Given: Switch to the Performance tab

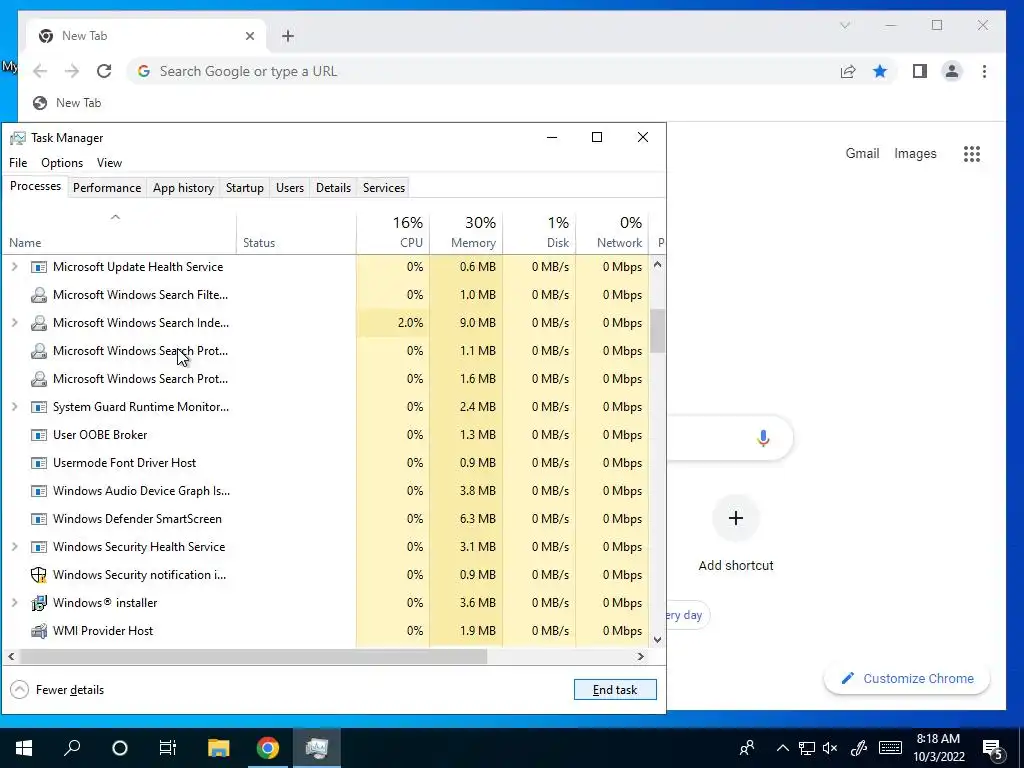Looking at the screenshot, I should point(107,188).
